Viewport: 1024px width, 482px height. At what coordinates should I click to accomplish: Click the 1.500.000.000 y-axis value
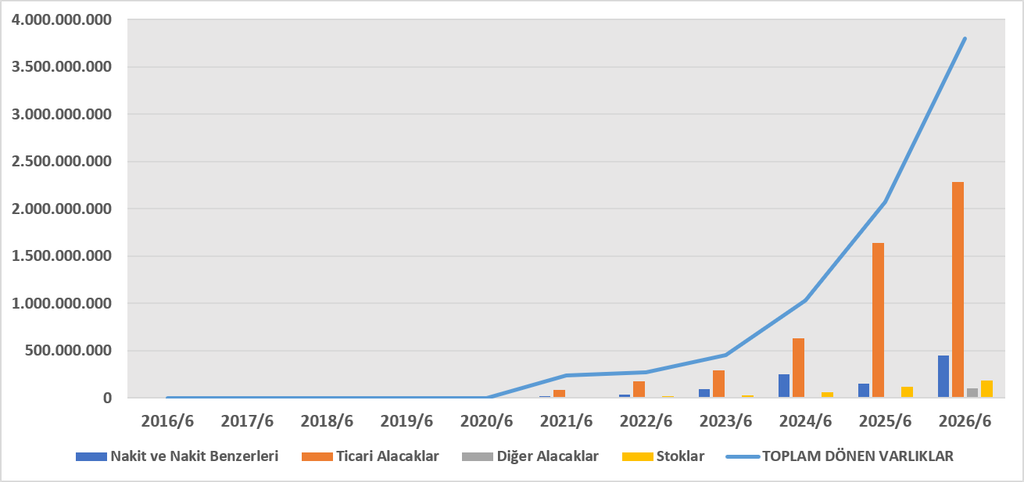click(x=61, y=256)
